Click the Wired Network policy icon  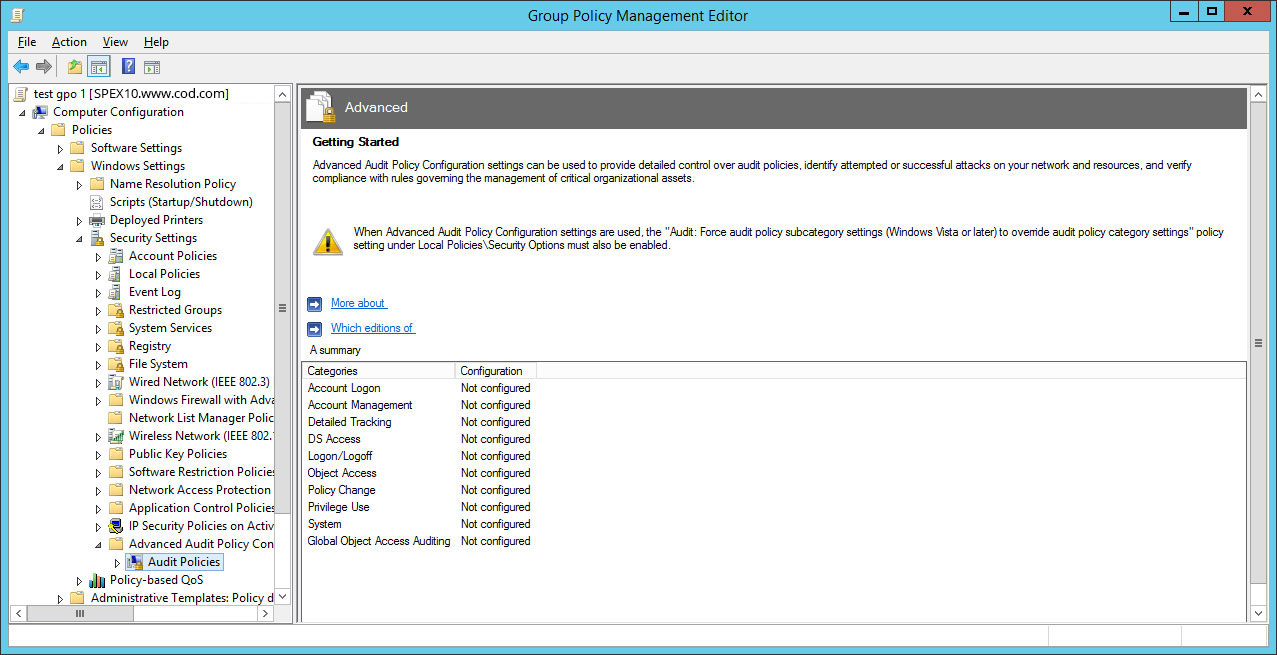click(x=116, y=382)
